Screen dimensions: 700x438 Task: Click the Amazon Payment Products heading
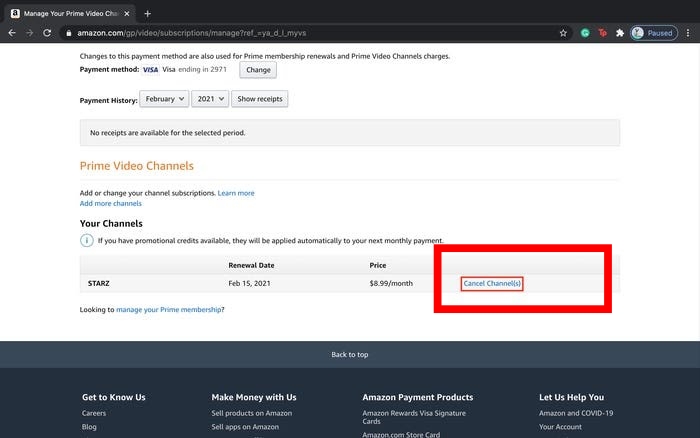pyautogui.click(x=417, y=397)
